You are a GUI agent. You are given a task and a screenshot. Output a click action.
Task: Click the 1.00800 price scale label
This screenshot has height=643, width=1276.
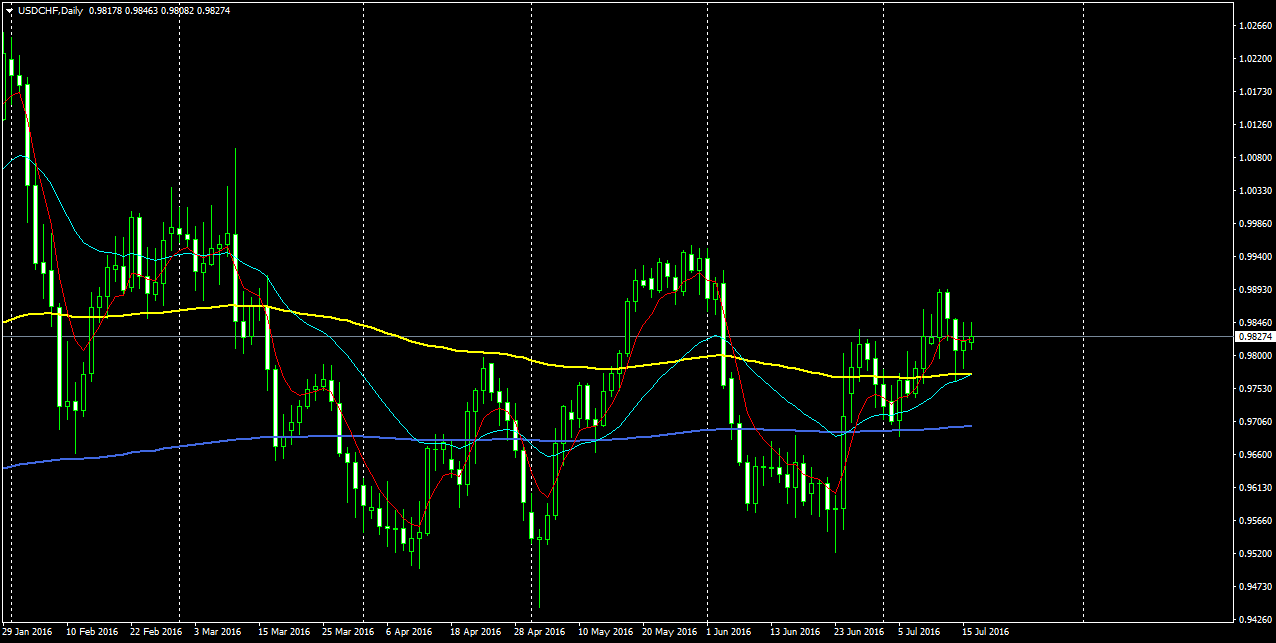click(x=1256, y=158)
